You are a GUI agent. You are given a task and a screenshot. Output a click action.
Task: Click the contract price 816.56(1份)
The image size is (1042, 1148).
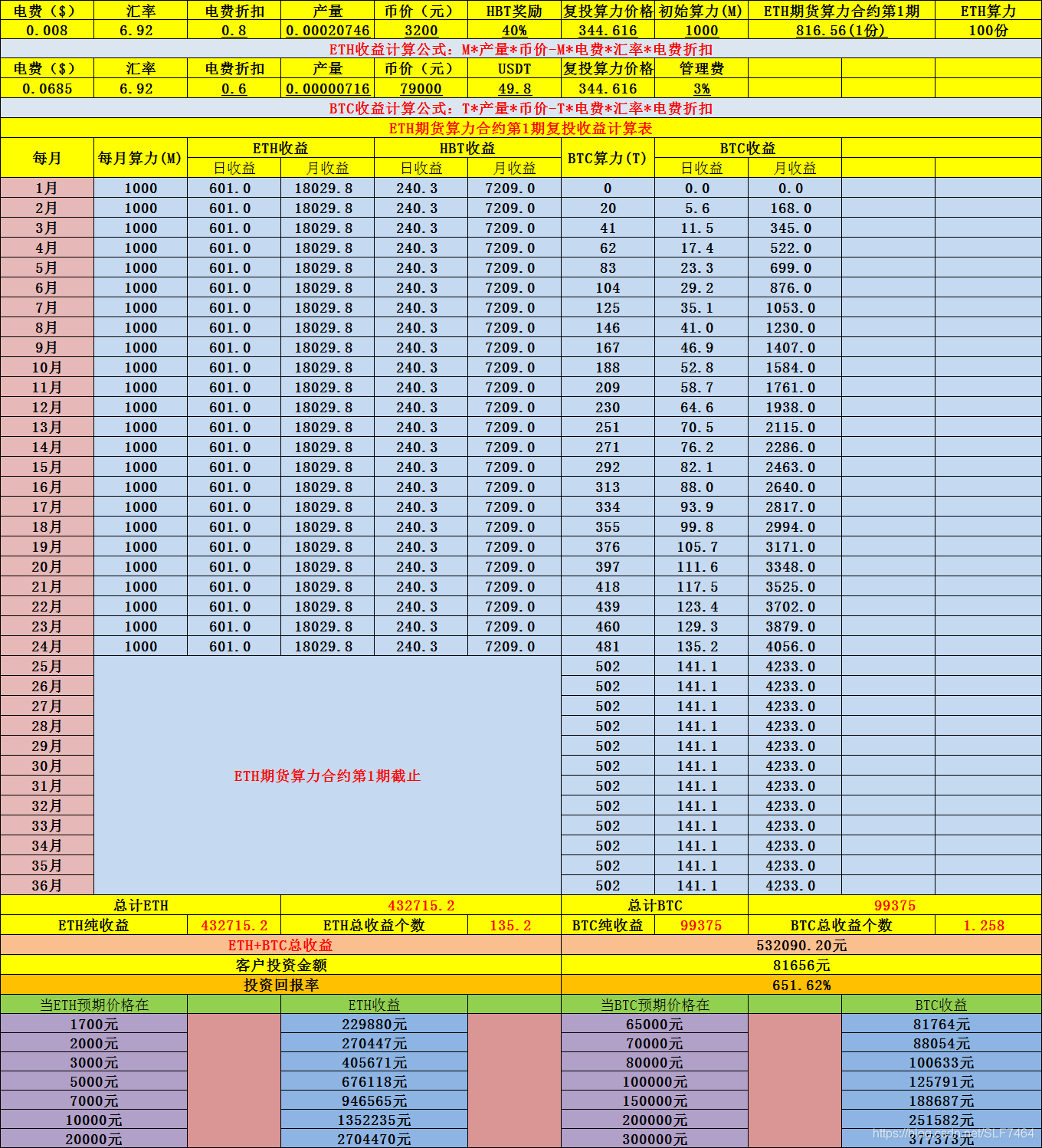[841, 31]
